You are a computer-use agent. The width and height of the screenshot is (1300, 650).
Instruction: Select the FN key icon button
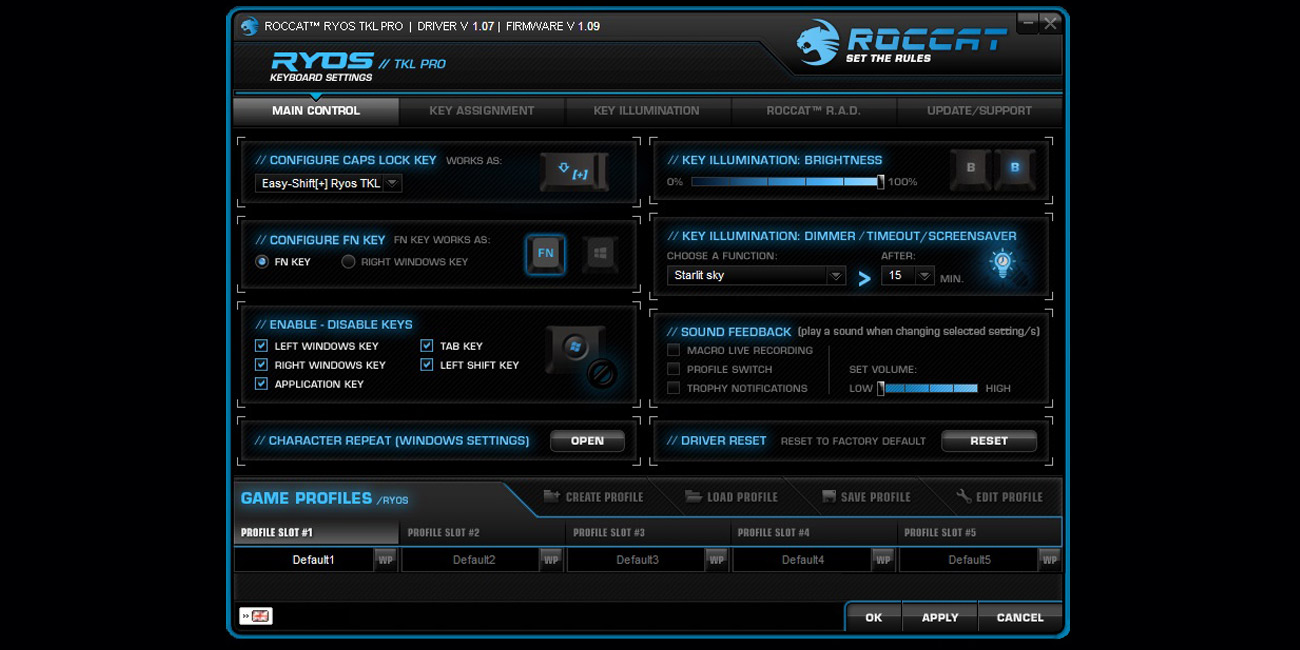tap(546, 254)
